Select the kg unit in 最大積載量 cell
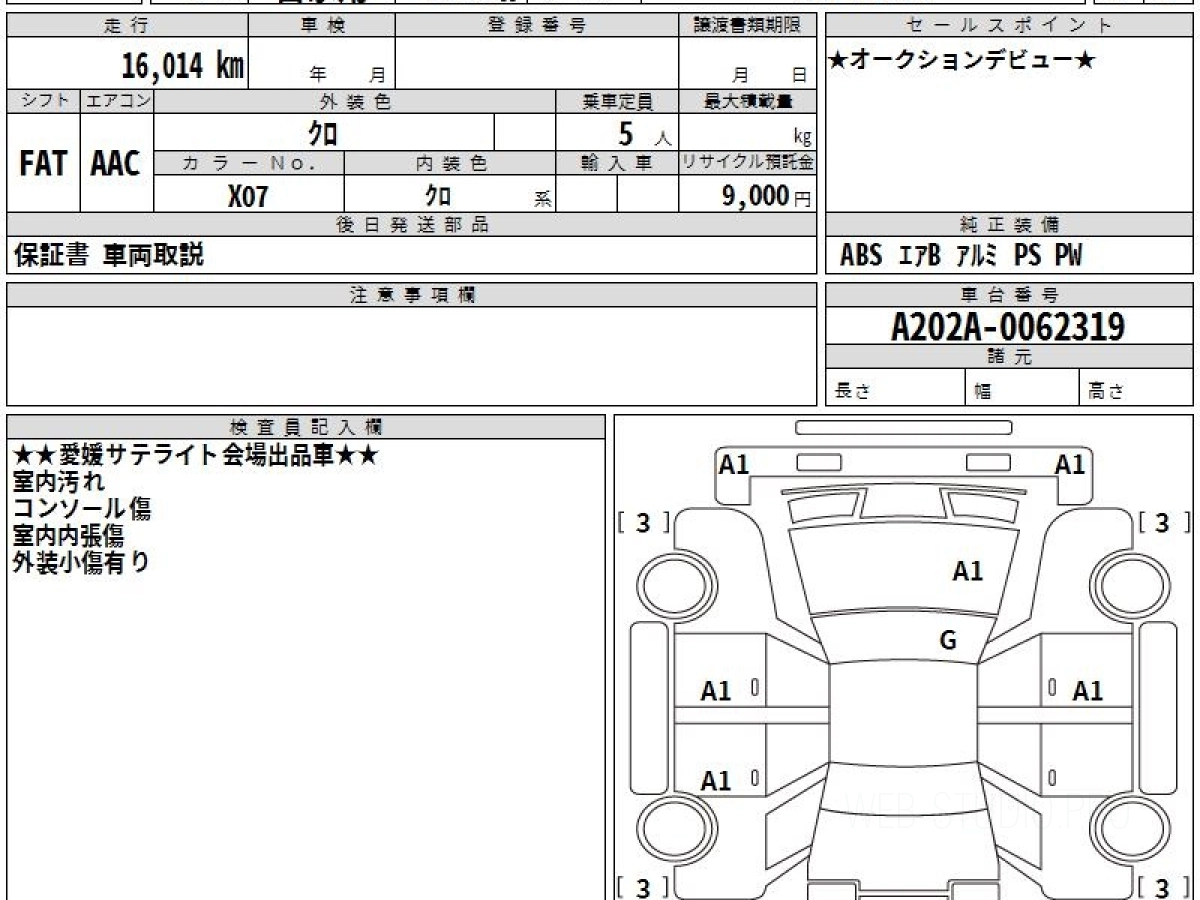1200x900 pixels. tap(802, 138)
